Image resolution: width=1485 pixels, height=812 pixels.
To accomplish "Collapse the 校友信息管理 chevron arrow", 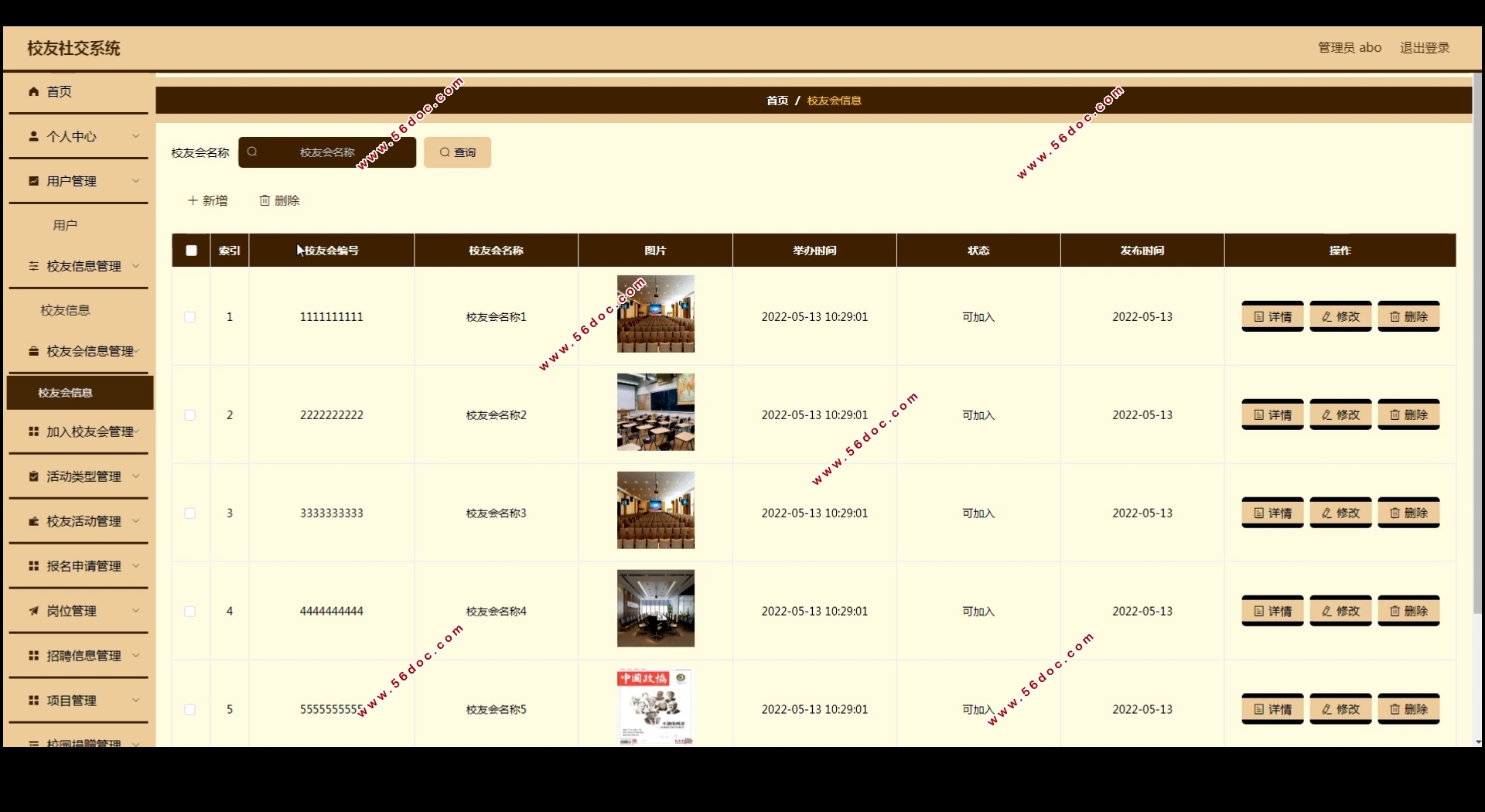I will point(136,266).
